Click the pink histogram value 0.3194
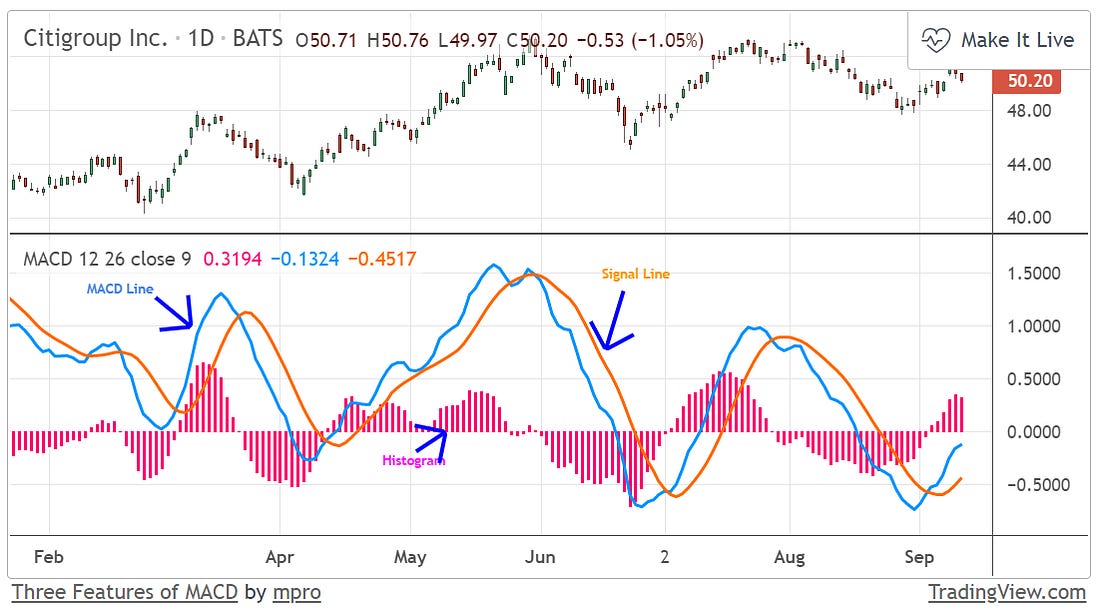Viewport: 1100px width, 611px height. tap(232, 259)
